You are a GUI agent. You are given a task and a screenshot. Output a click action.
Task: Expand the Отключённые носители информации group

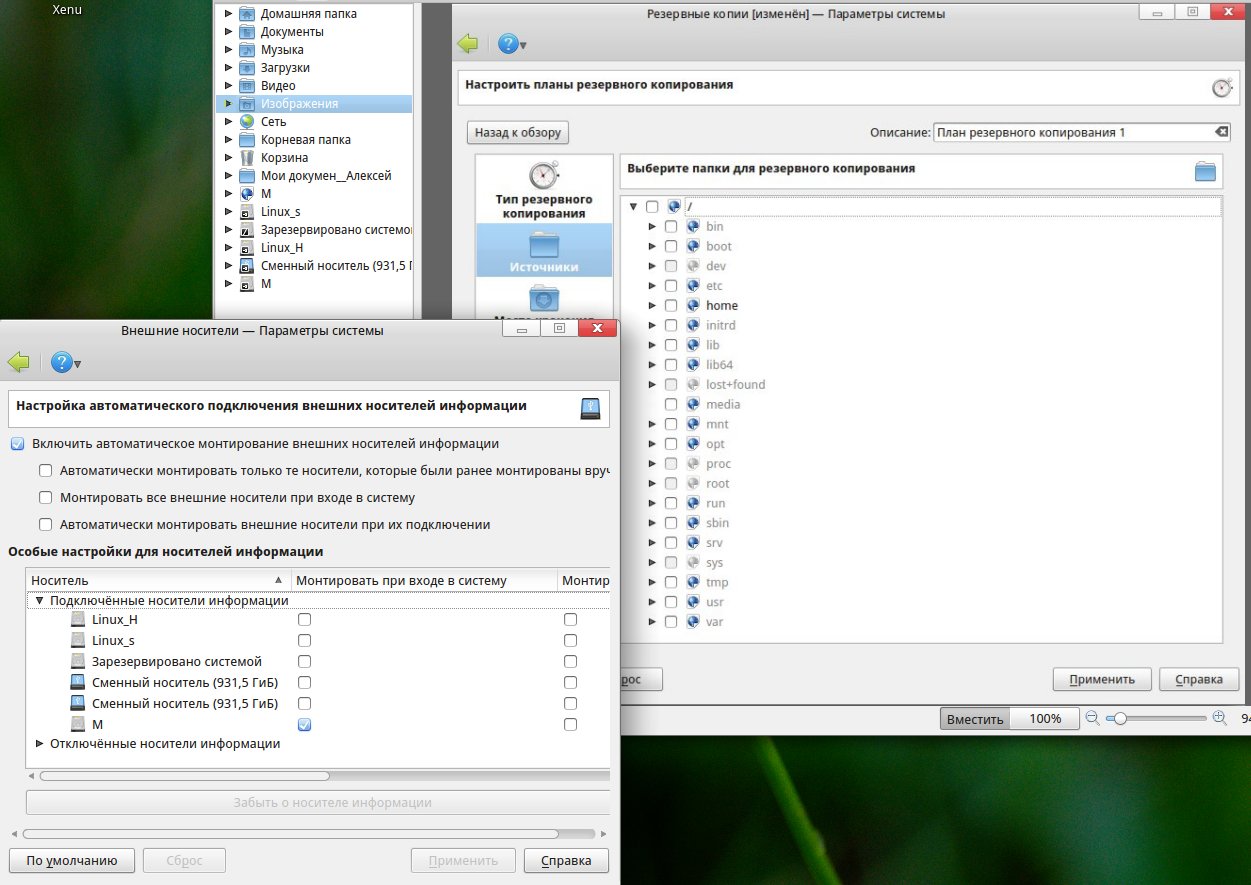[40, 744]
